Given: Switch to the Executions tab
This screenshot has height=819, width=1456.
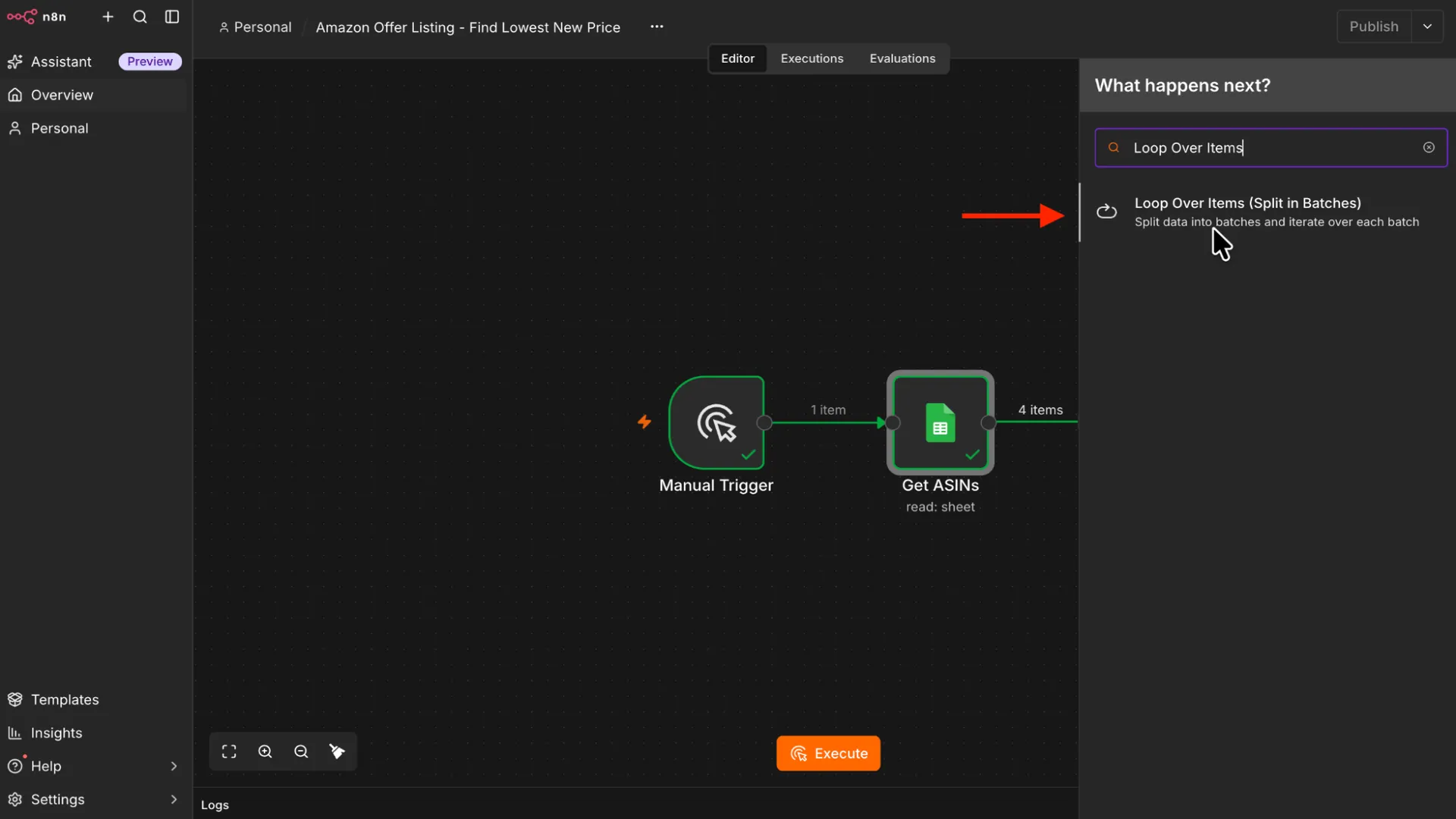Looking at the screenshot, I should tap(811, 58).
